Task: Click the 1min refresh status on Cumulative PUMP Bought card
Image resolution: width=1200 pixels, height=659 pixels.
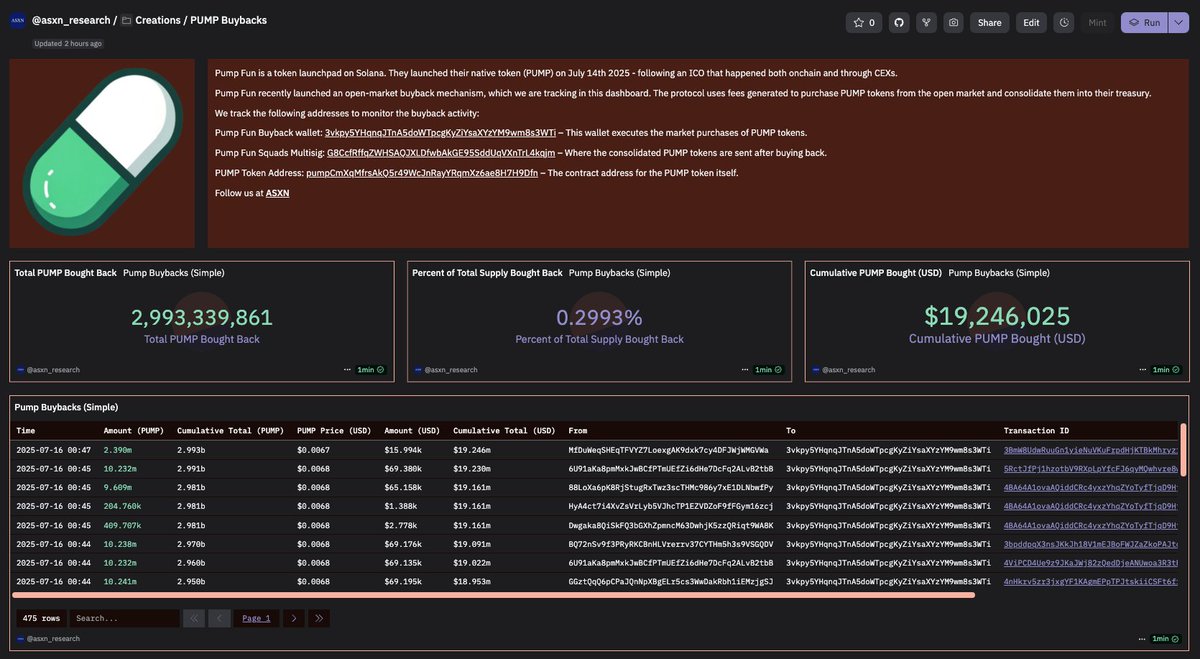Action: 1167,369
